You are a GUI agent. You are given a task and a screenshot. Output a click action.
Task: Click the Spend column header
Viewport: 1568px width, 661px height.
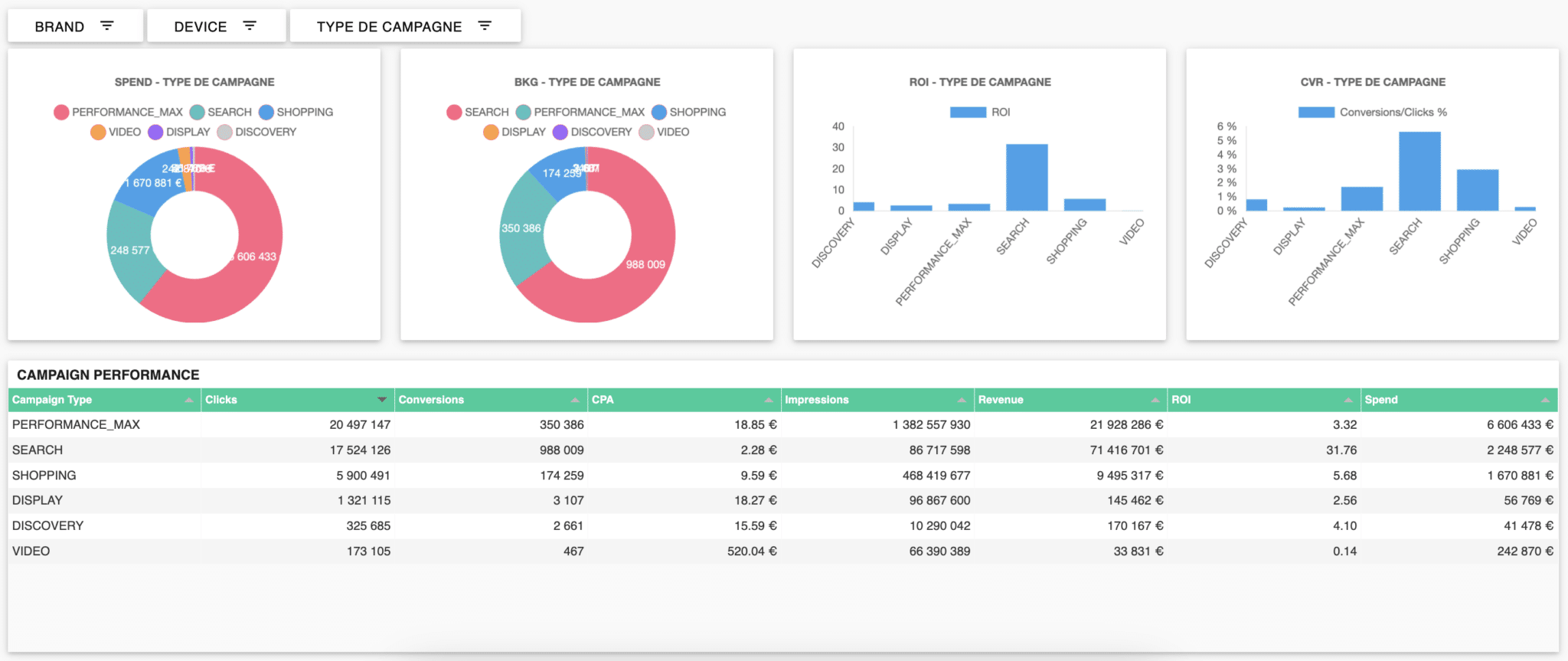point(1459,400)
